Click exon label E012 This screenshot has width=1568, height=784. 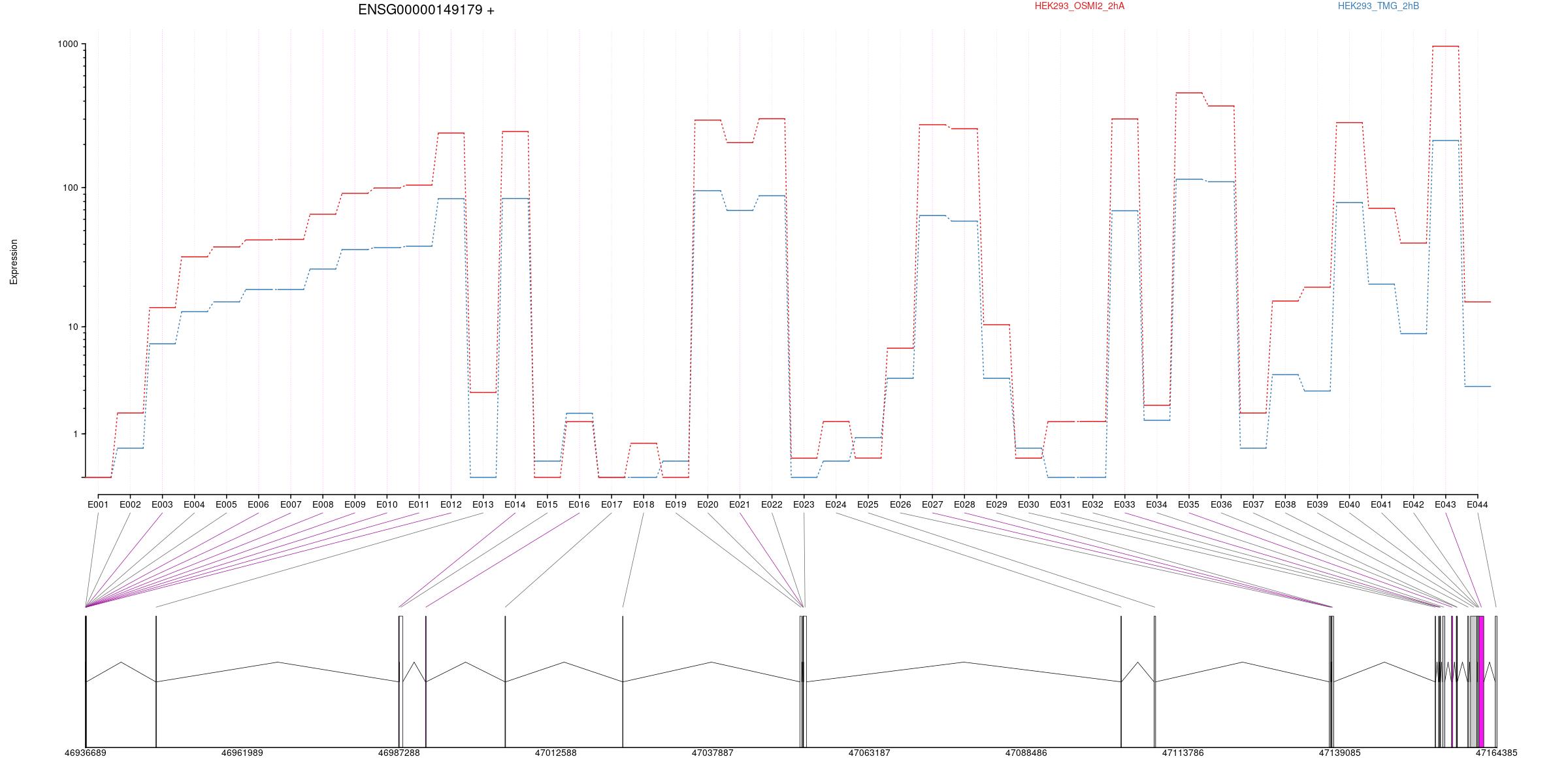pyautogui.click(x=451, y=504)
